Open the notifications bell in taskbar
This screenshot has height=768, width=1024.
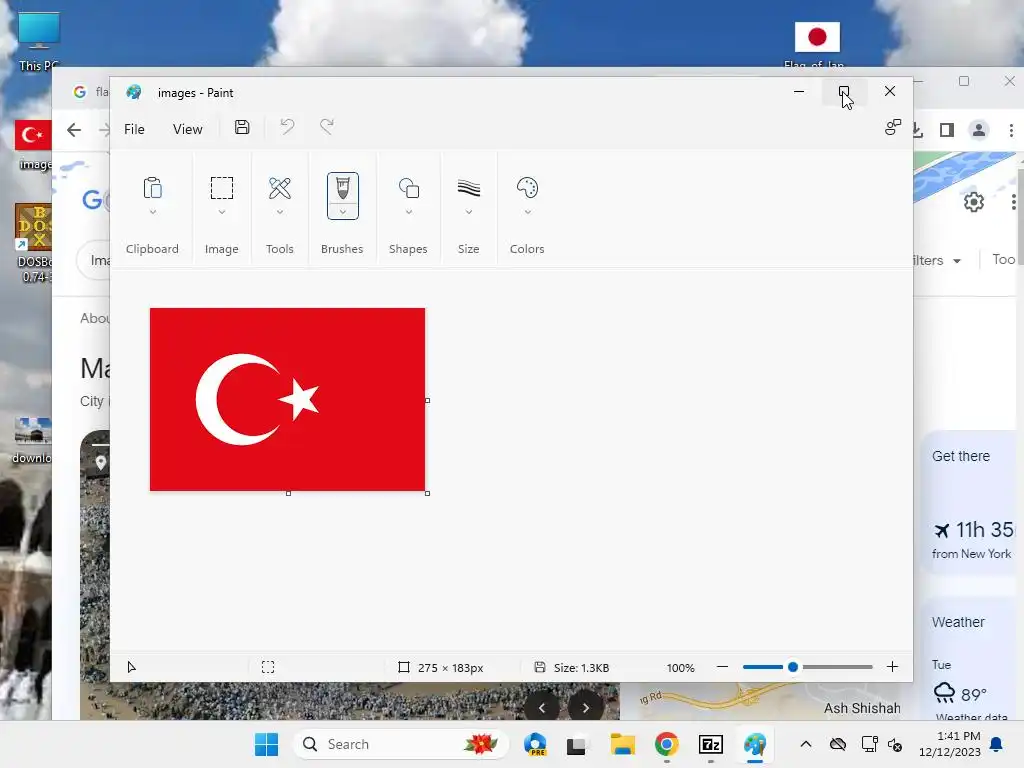point(997,744)
